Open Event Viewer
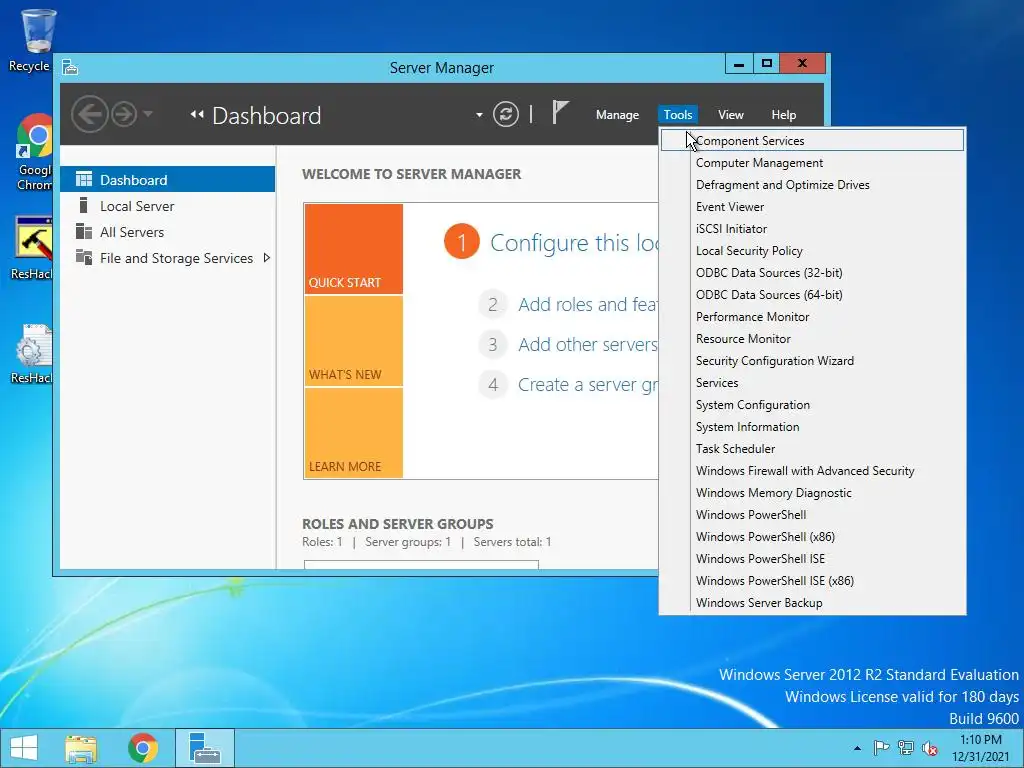The width and height of the screenshot is (1024, 768). click(812, 206)
